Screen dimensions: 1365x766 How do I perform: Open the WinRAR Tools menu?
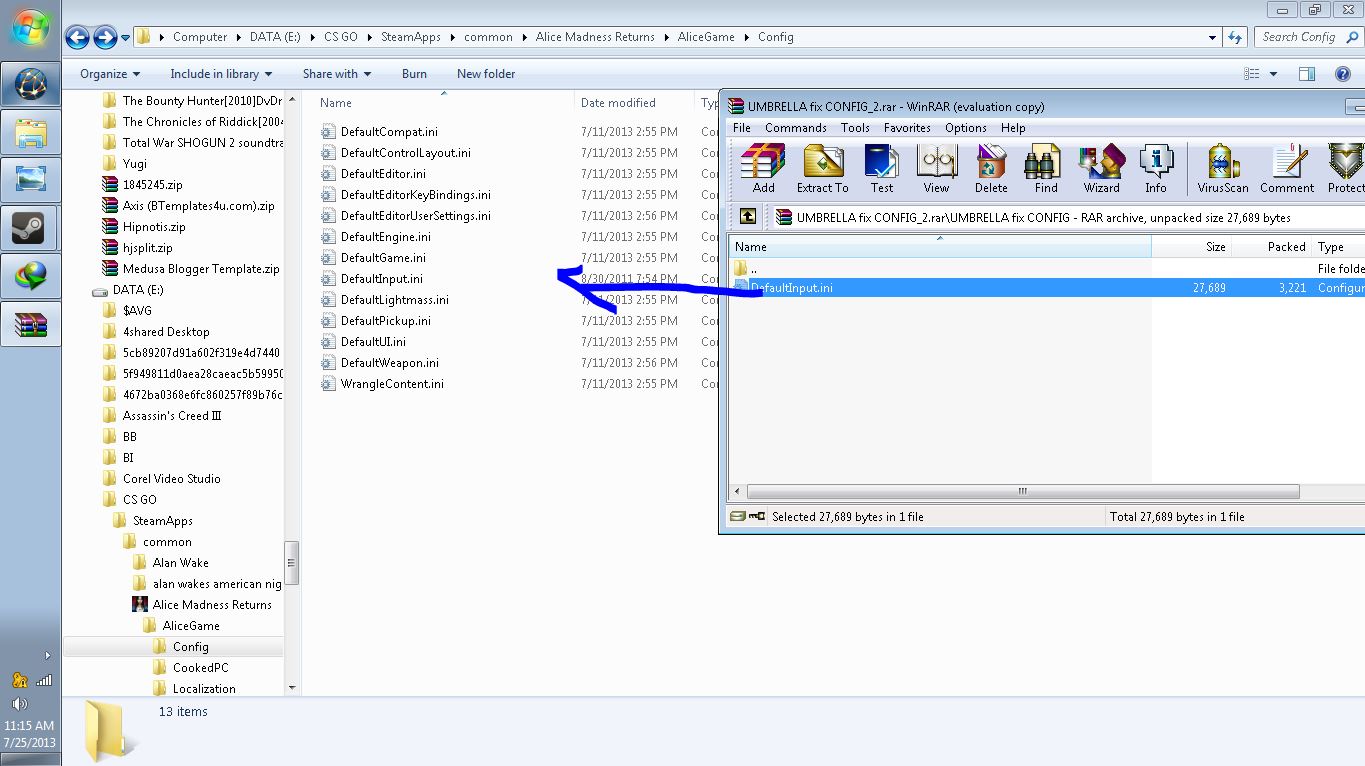(855, 128)
